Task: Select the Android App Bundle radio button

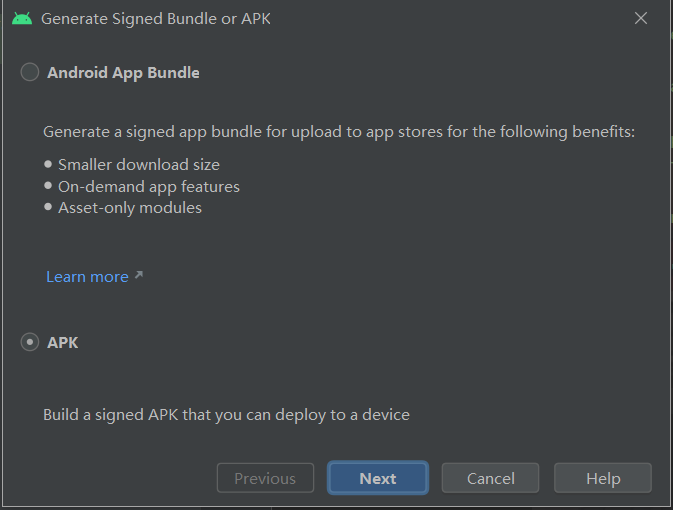Action: [30, 72]
